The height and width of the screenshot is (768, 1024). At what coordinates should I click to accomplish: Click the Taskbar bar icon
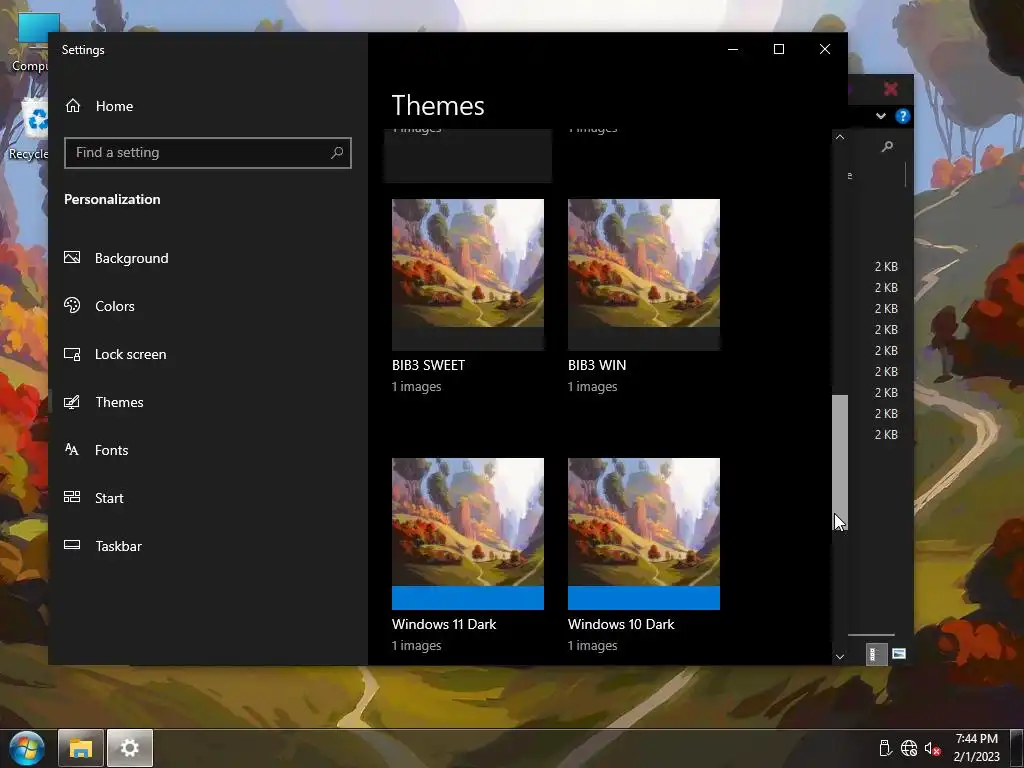coord(72,545)
